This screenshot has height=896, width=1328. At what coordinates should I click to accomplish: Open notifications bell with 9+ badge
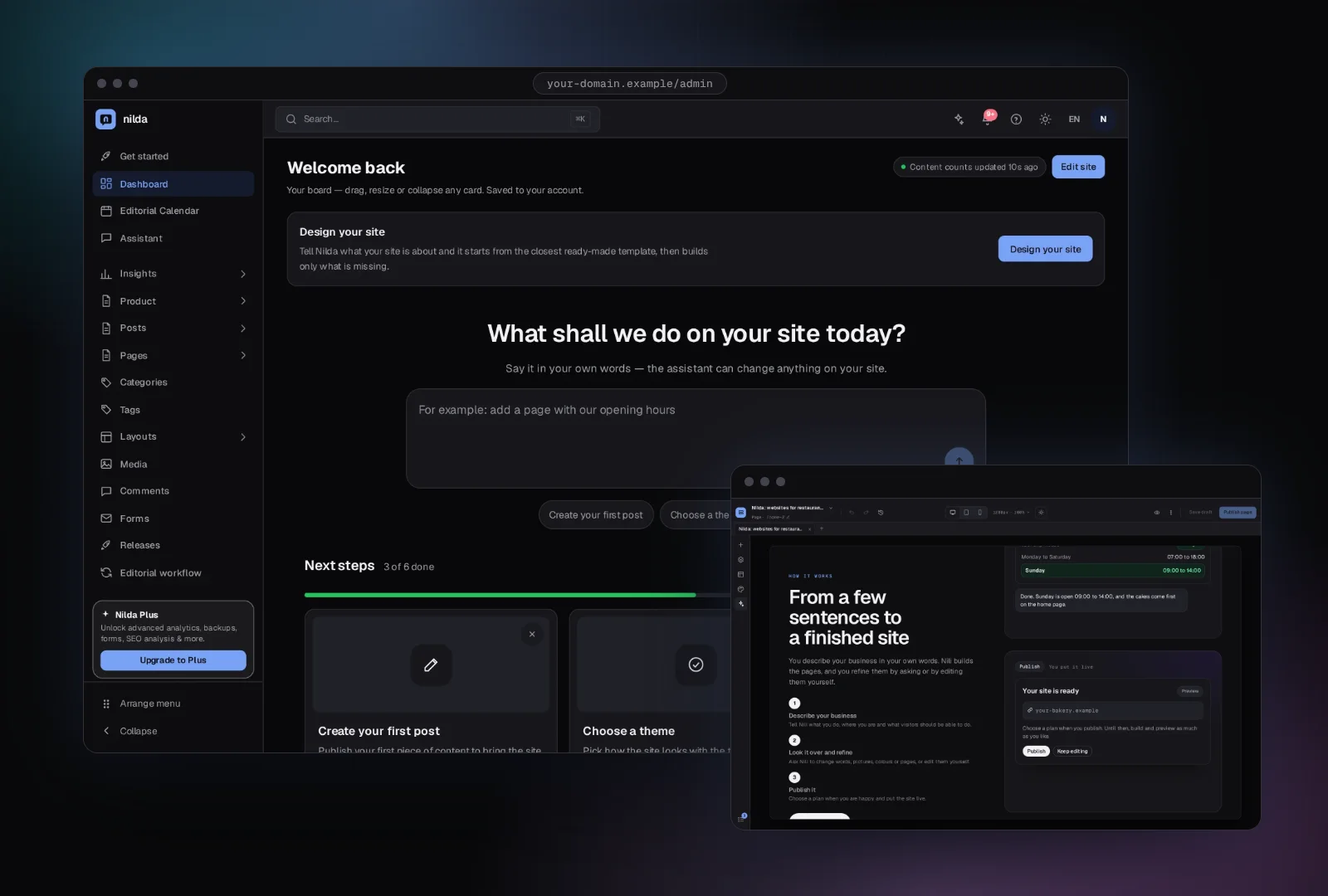(x=988, y=119)
